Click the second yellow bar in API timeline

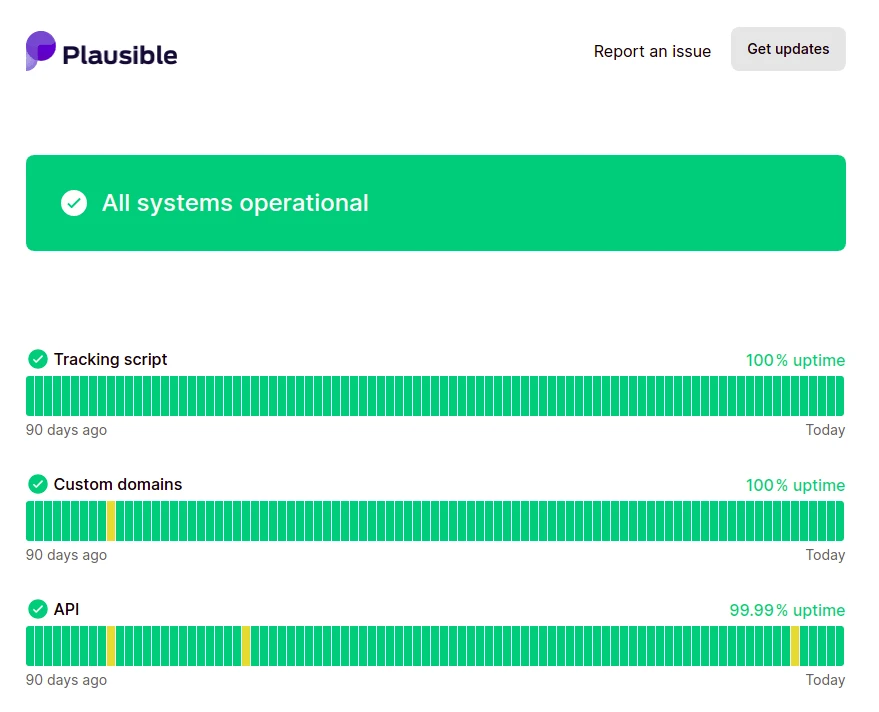pos(246,646)
